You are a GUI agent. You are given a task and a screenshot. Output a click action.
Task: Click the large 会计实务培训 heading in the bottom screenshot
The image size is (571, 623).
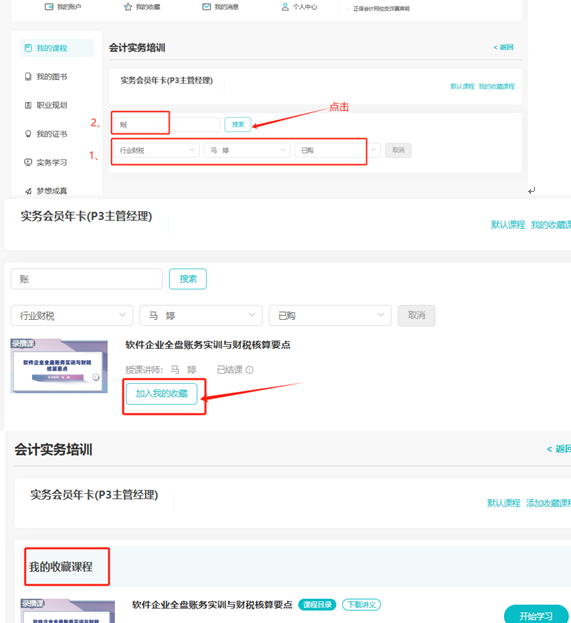[x=53, y=450]
